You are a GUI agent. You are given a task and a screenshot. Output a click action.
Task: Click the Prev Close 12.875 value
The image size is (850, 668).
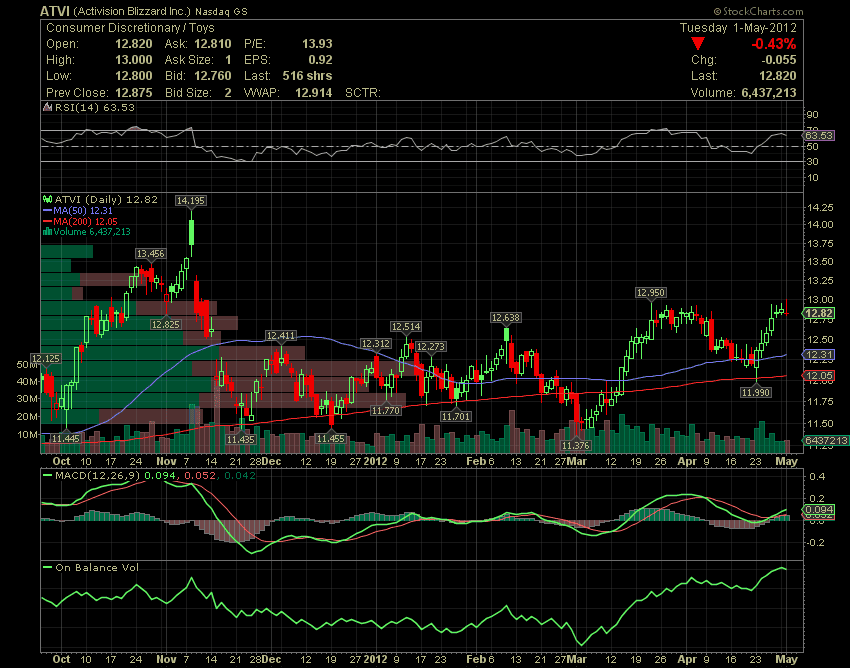pos(133,92)
